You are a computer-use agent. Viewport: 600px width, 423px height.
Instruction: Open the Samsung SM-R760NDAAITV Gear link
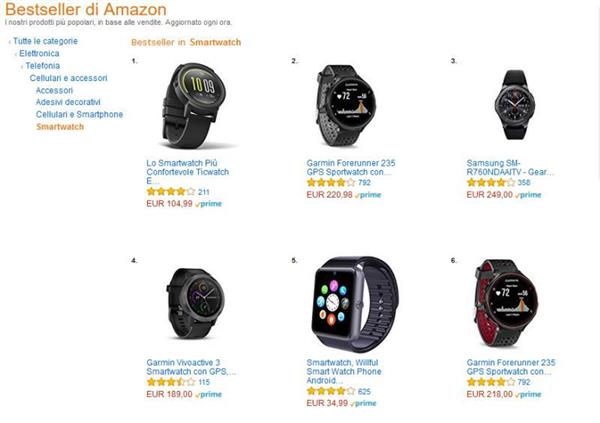[510, 168]
